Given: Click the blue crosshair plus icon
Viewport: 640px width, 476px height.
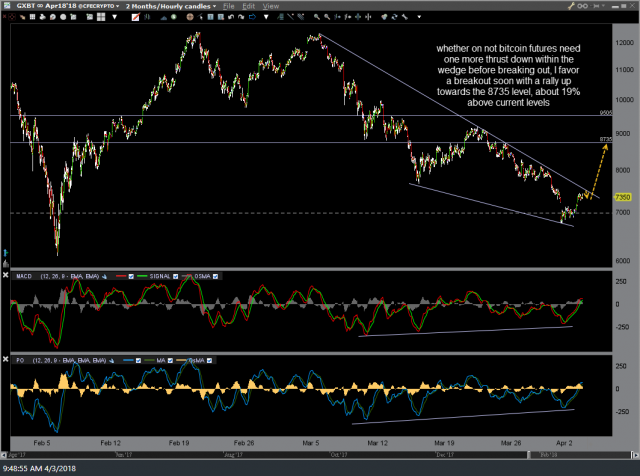Looking at the screenshot, I should (x=358, y=17).
